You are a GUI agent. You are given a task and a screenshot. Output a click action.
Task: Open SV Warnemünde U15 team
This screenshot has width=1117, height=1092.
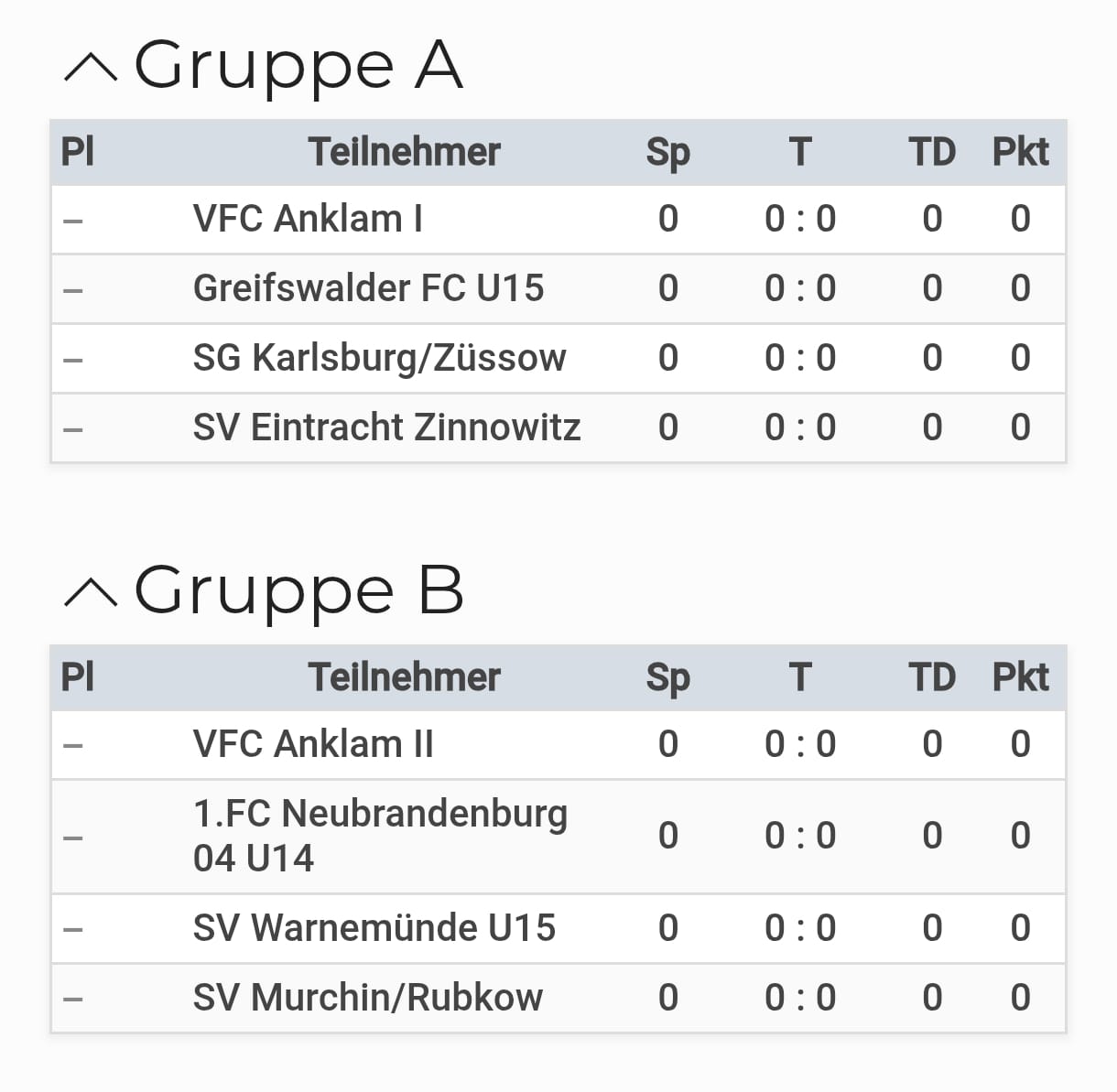pyautogui.click(x=374, y=928)
